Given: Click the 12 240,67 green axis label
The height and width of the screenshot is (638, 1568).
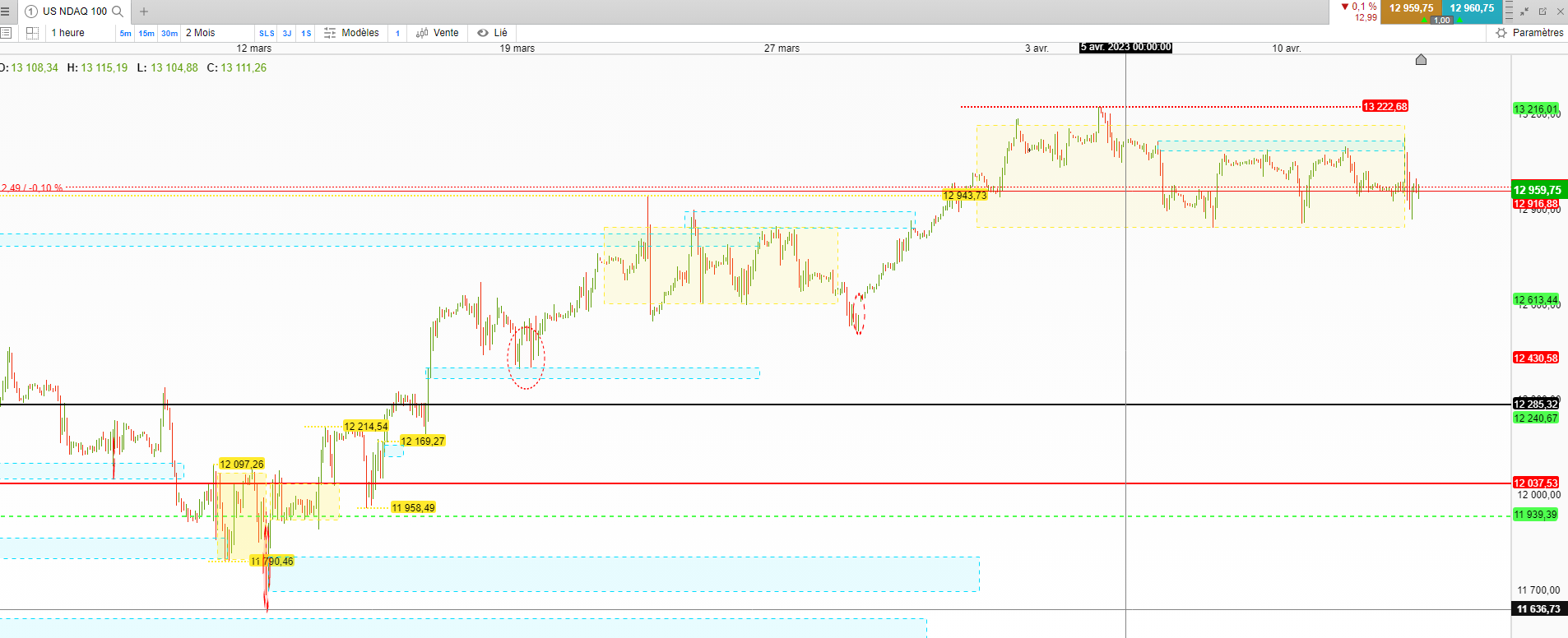Looking at the screenshot, I should [x=1536, y=418].
